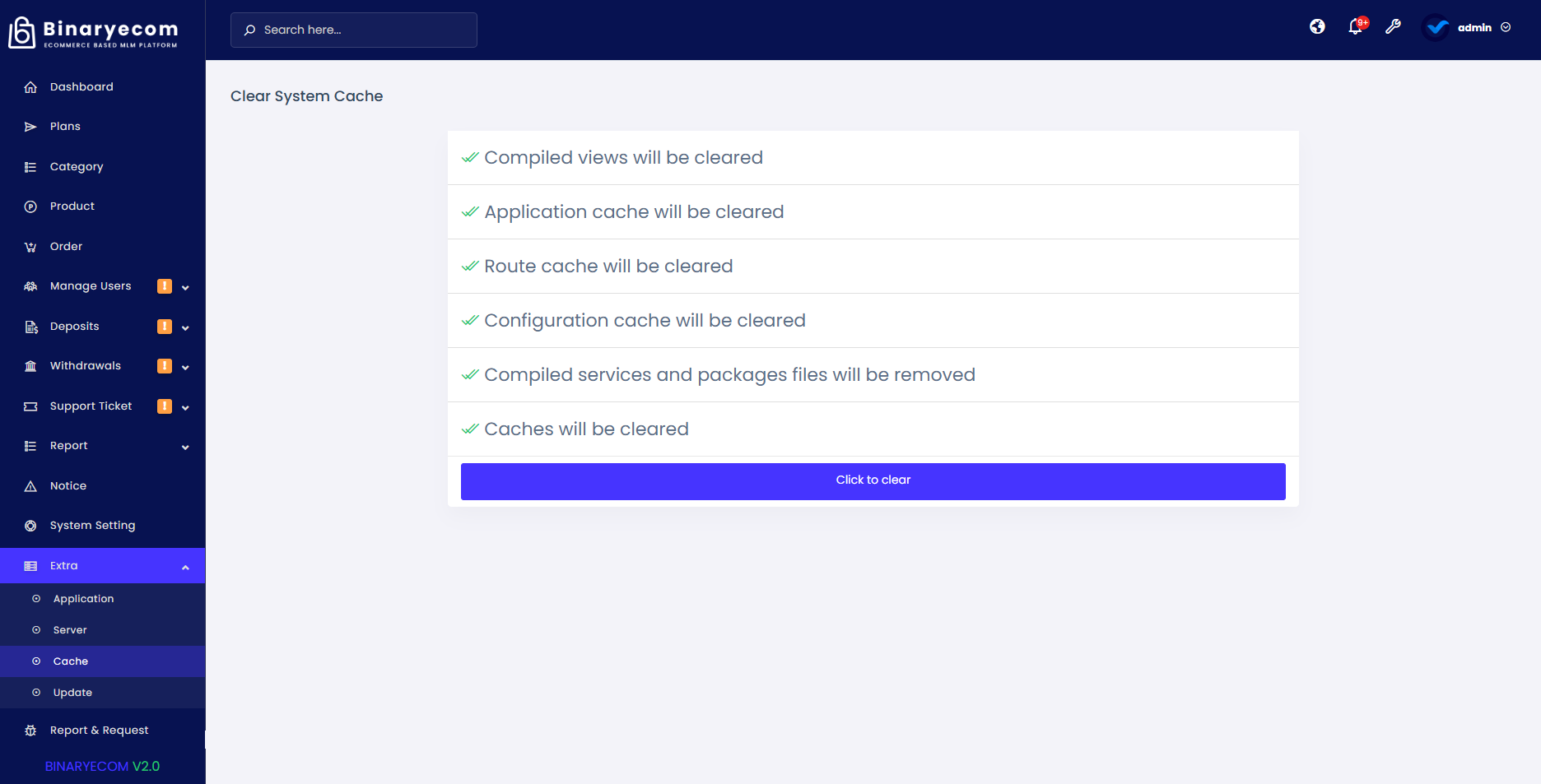Viewport: 1541px width, 784px height.
Task: Click the Binaryecom logo
Action: pyautogui.click(x=93, y=33)
